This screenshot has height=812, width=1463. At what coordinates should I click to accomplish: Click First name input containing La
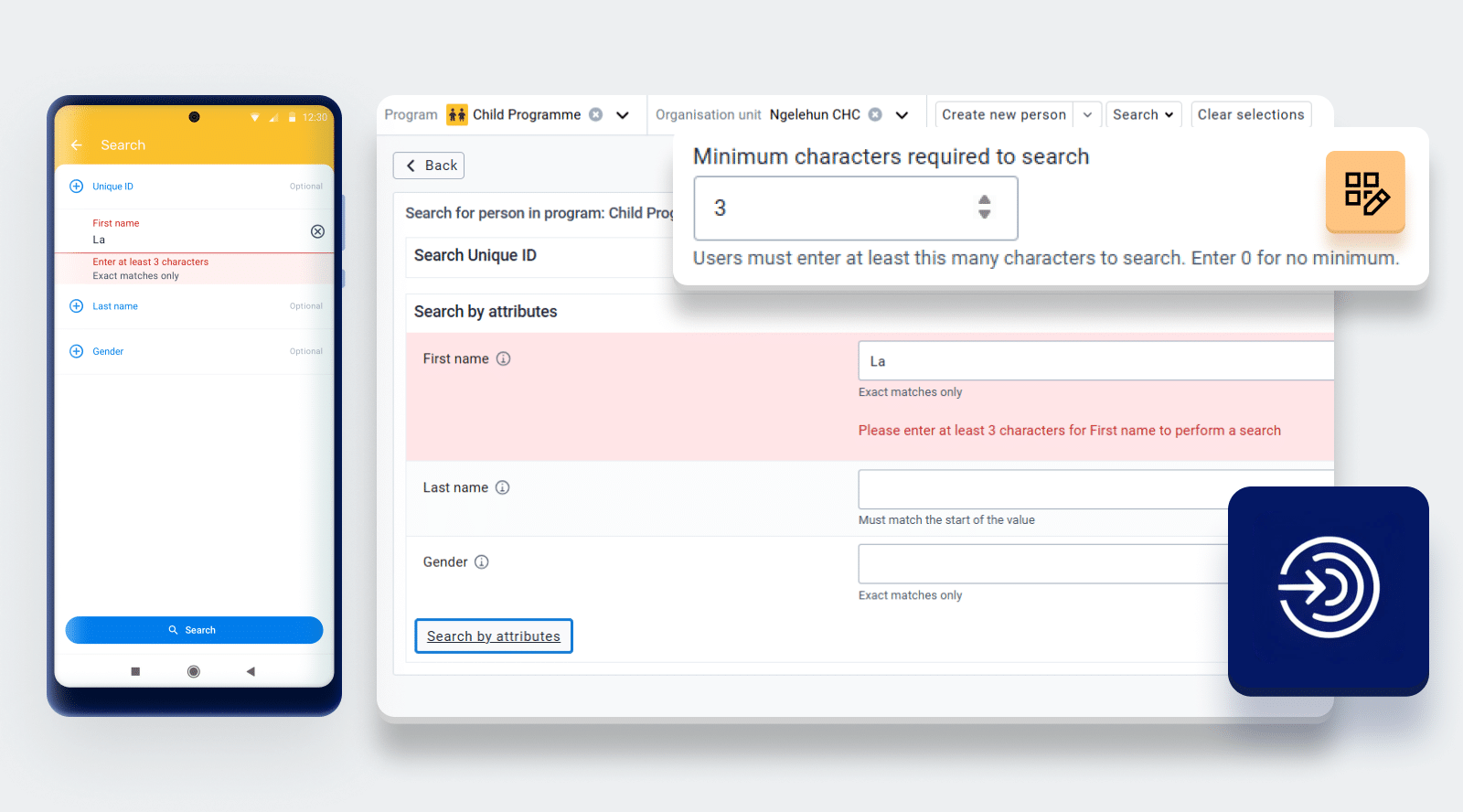1095,361
